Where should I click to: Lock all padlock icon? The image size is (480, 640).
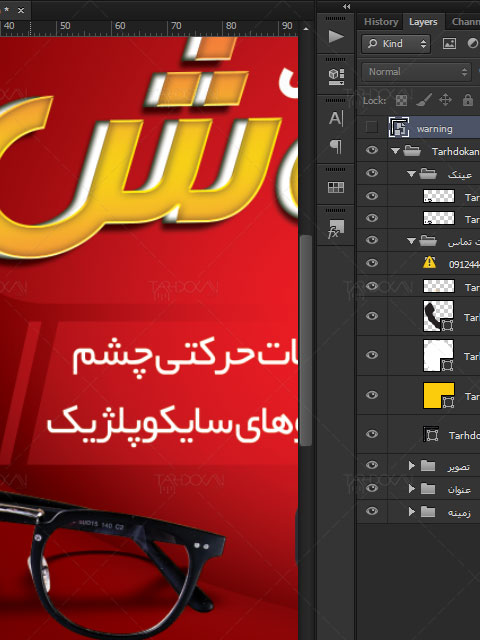click(x=468, y=100)
